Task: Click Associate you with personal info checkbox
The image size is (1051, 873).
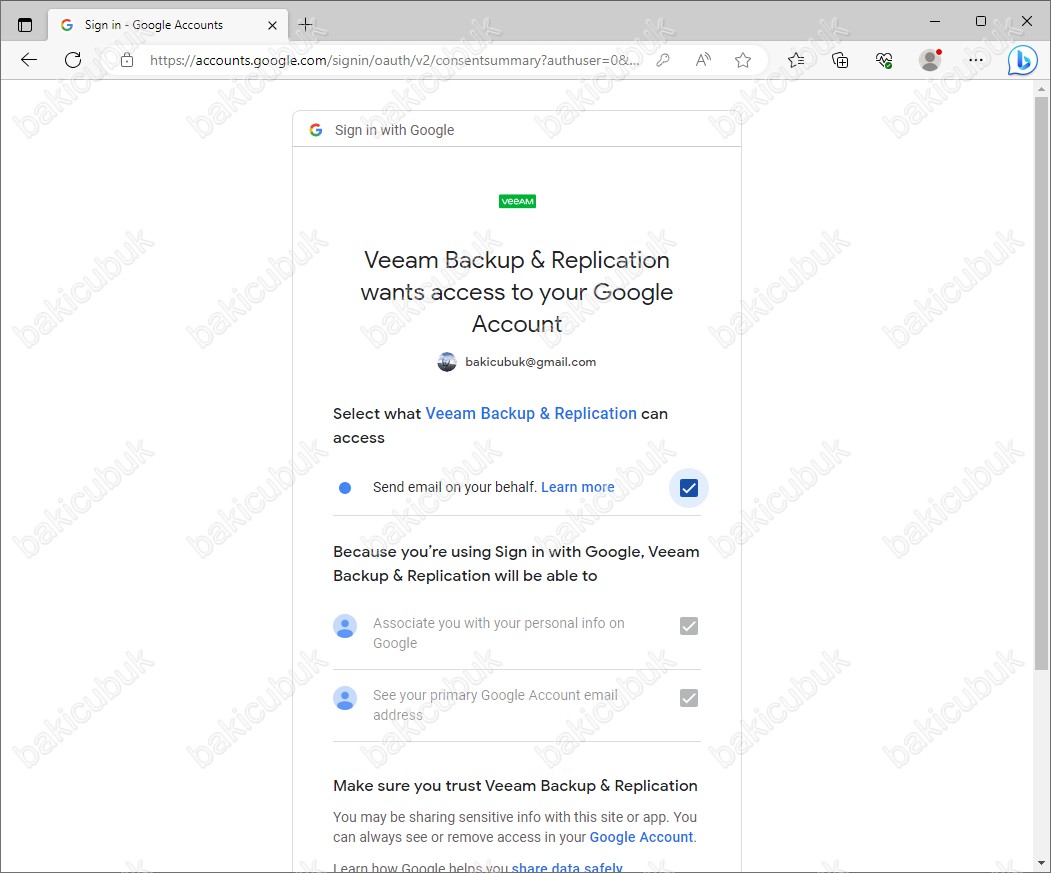Action: tap(689, 626)
